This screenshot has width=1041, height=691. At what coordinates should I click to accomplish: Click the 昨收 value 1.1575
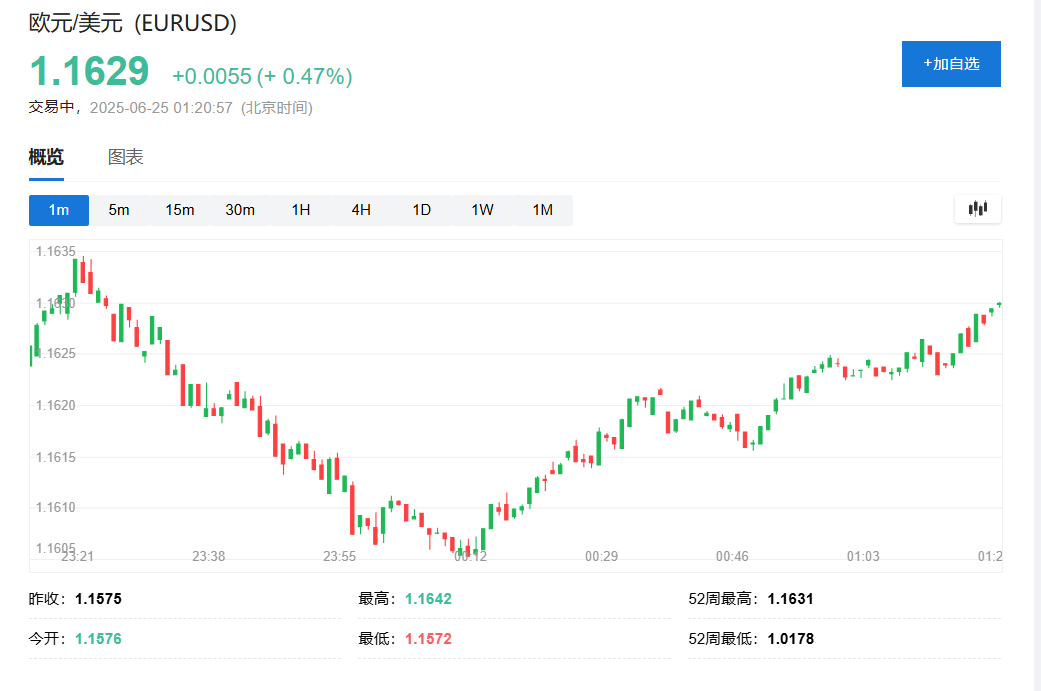[x=98, y=599]
